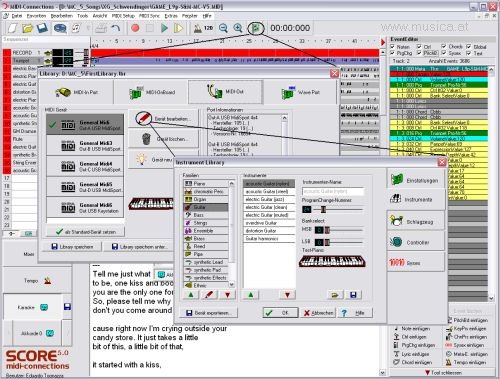Select overdrive Guitar instrument
Viewport: 500px width, 379px height.
pos(269,223)
